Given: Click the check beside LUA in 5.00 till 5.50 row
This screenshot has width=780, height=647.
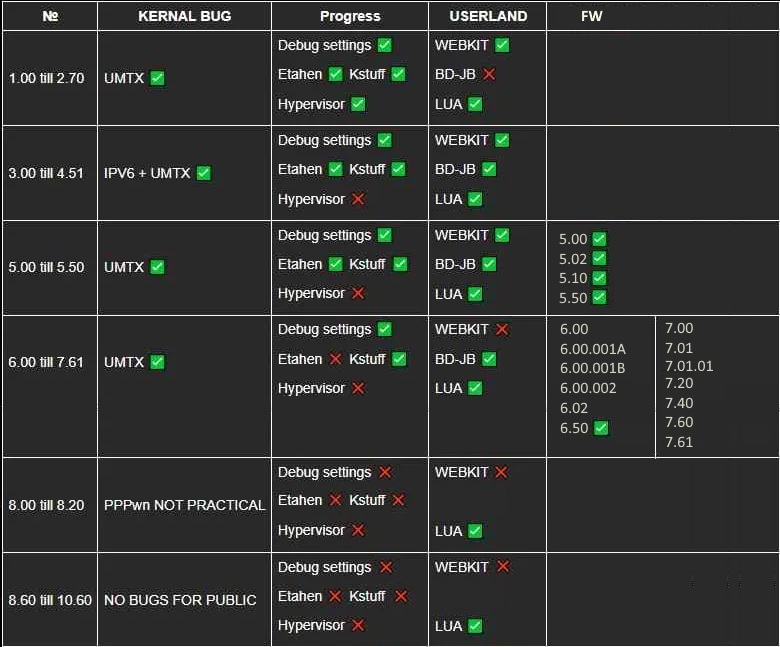Looking at the screenshot, I should pos(475,294).
